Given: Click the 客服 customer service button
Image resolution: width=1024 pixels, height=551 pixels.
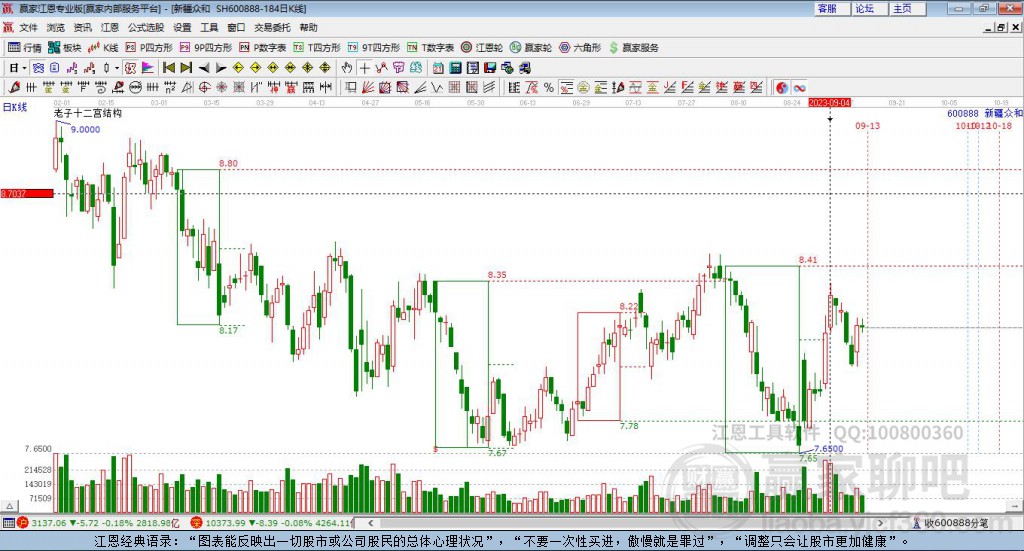Looking at the screenshot, I should coord(831,8).
